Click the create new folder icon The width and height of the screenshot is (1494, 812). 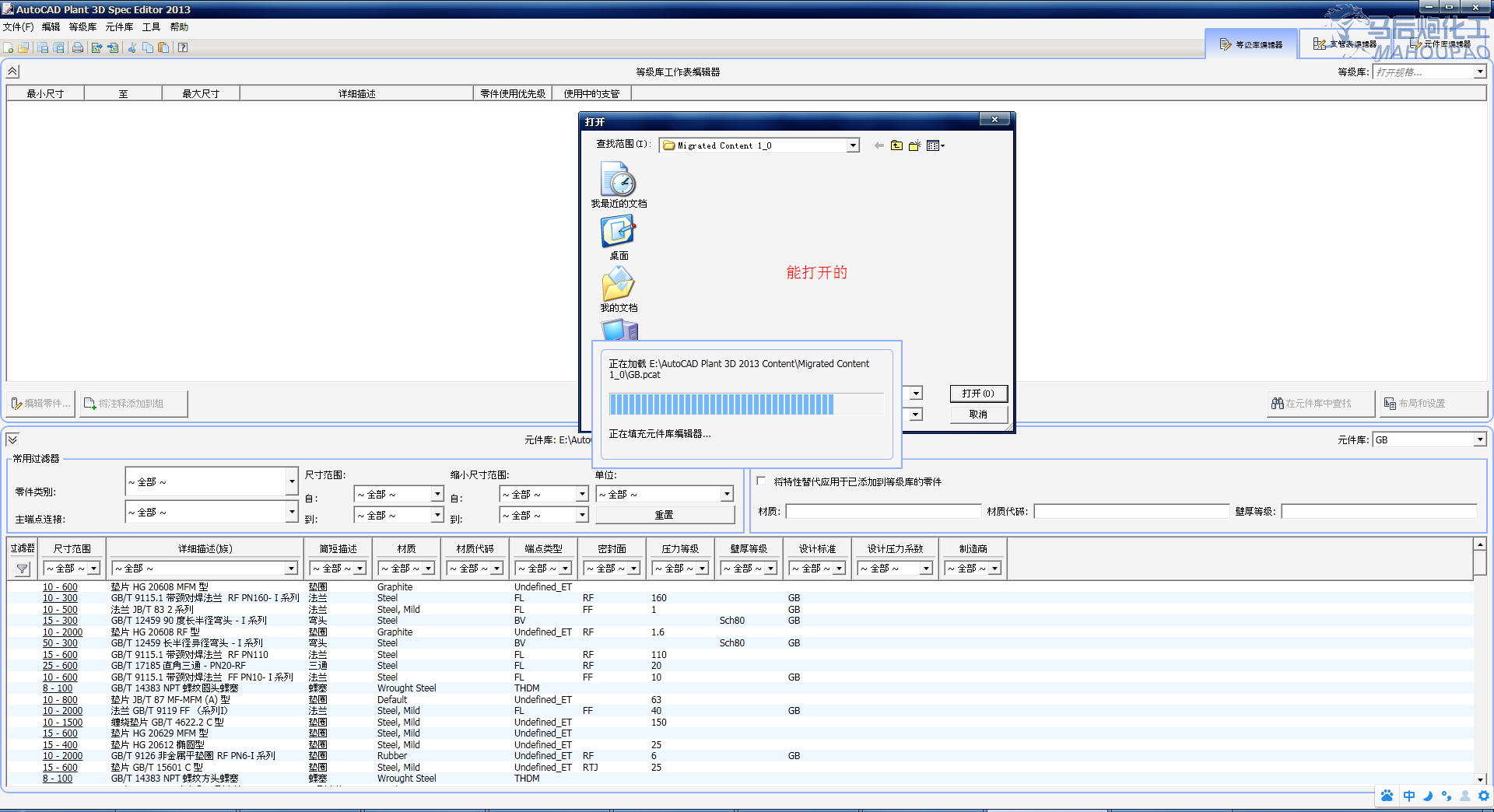(914, 145)
